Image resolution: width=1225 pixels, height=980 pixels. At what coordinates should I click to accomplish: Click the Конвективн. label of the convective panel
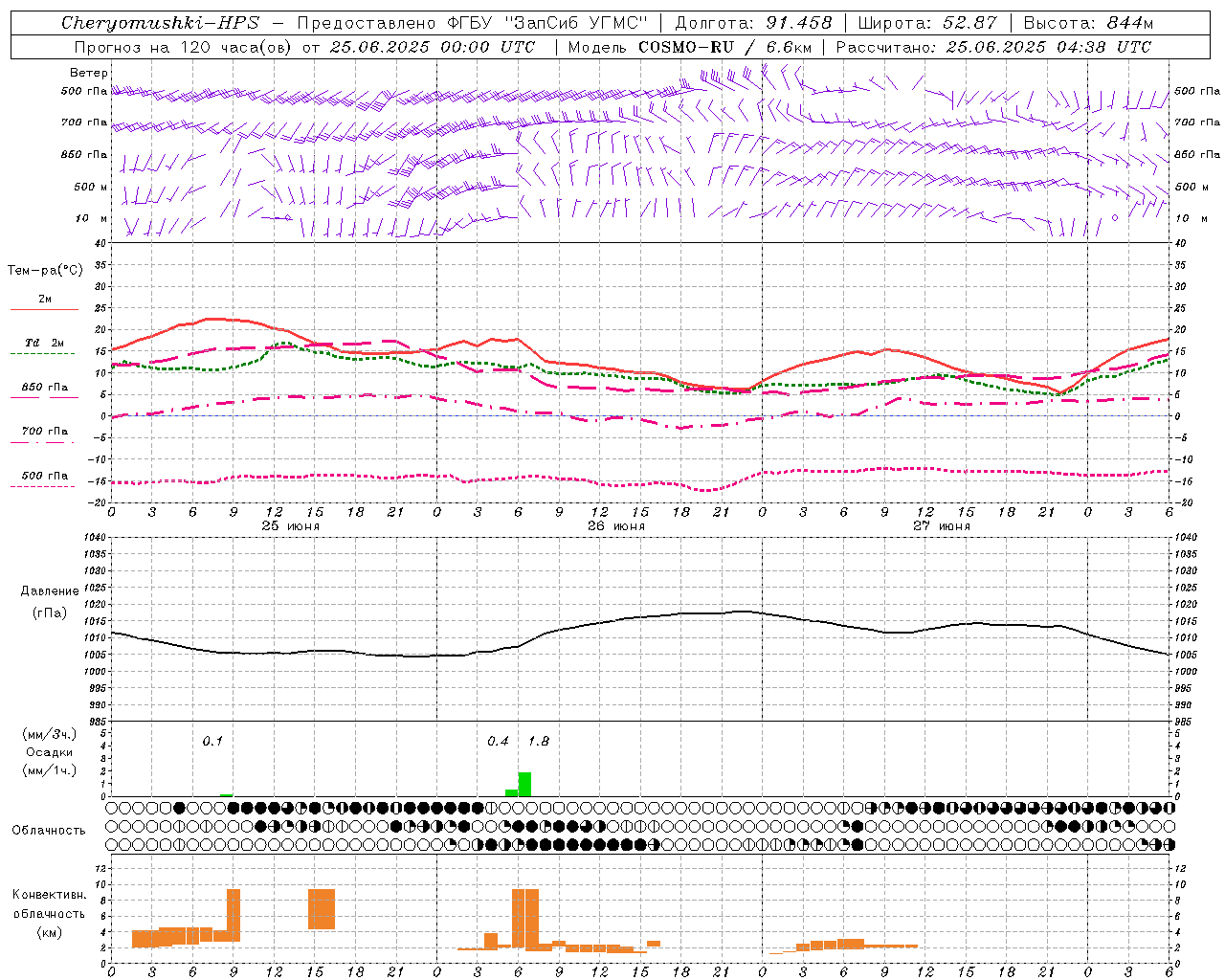[x=50, y=895]
